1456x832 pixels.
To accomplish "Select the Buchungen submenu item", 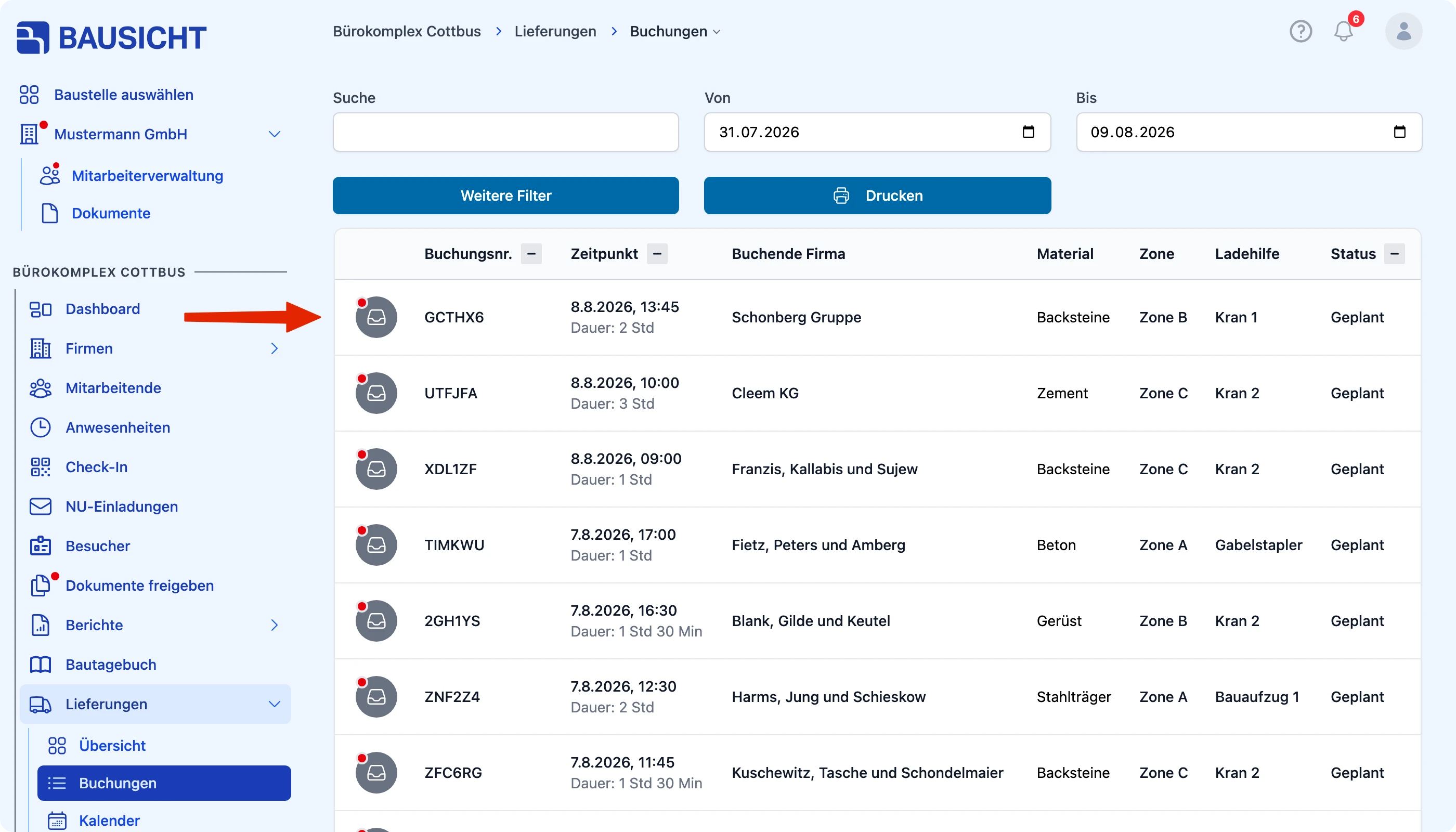I will coord(164,783).
